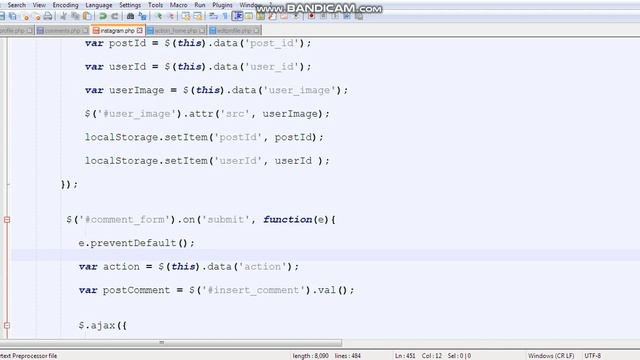Click the Windows (CR LF) status field

tap(551, 356)
